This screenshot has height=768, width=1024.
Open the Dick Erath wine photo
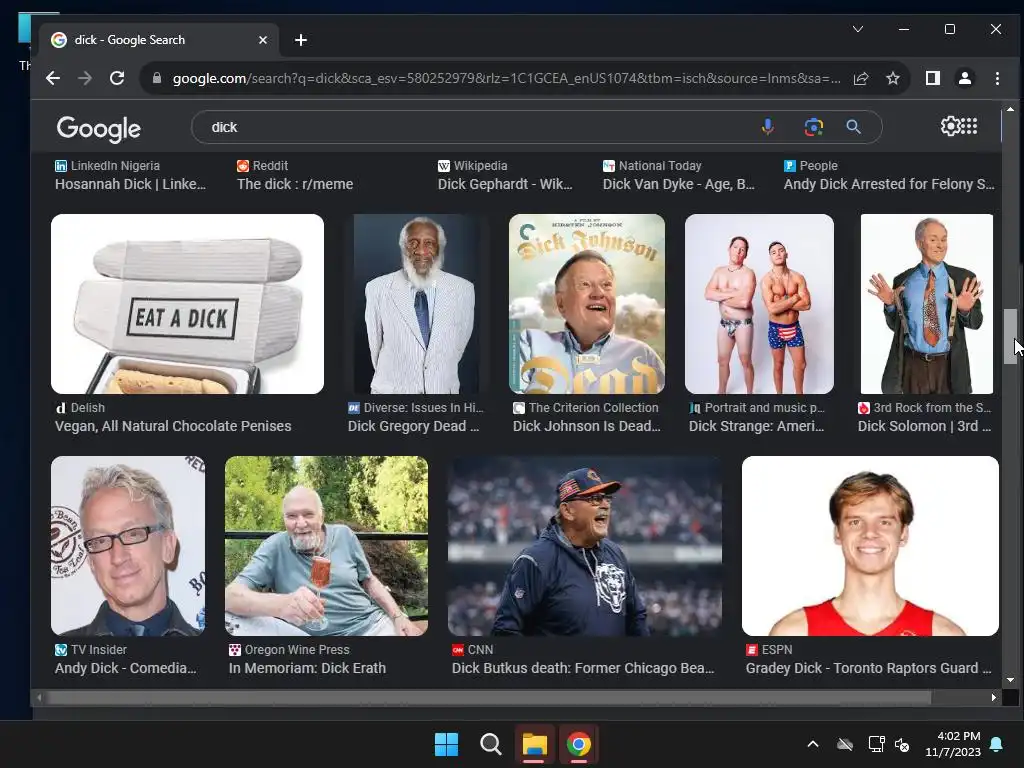327,546
